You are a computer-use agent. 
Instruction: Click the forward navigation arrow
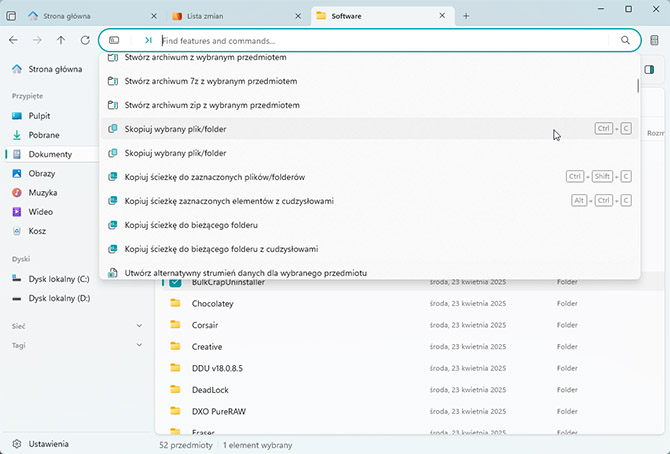[x=37, y=40]
